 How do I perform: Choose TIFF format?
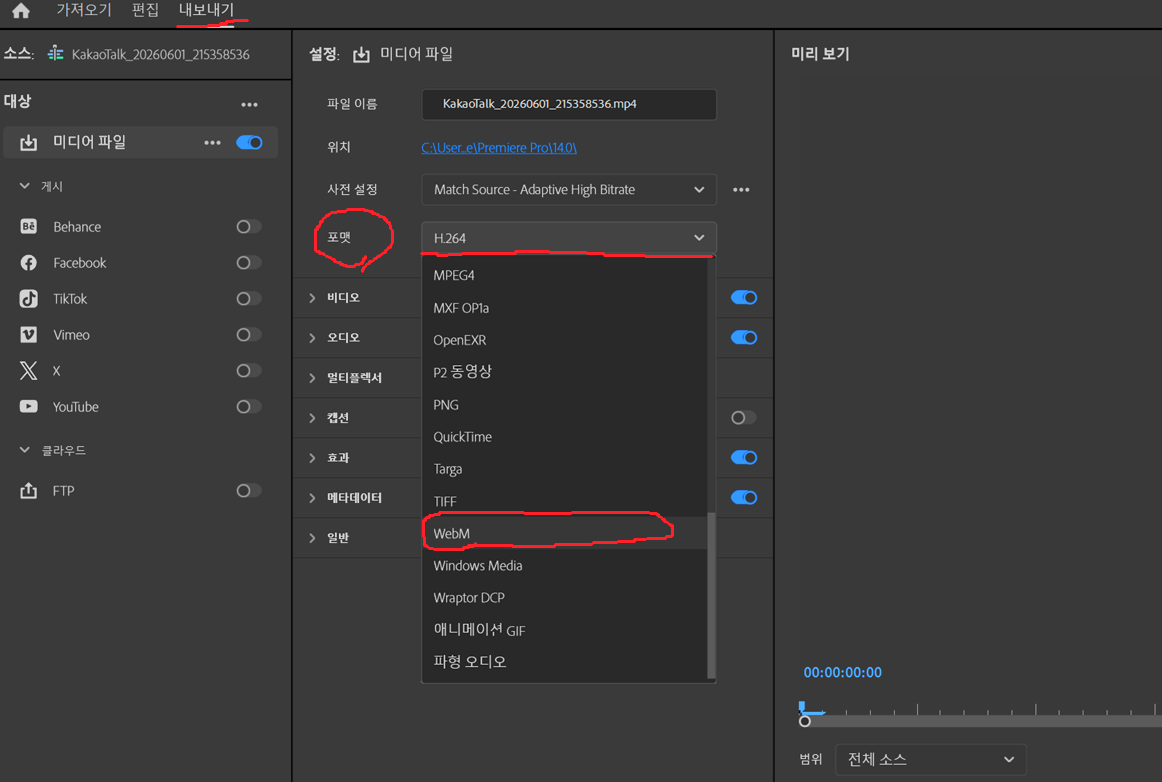point(565,501)
